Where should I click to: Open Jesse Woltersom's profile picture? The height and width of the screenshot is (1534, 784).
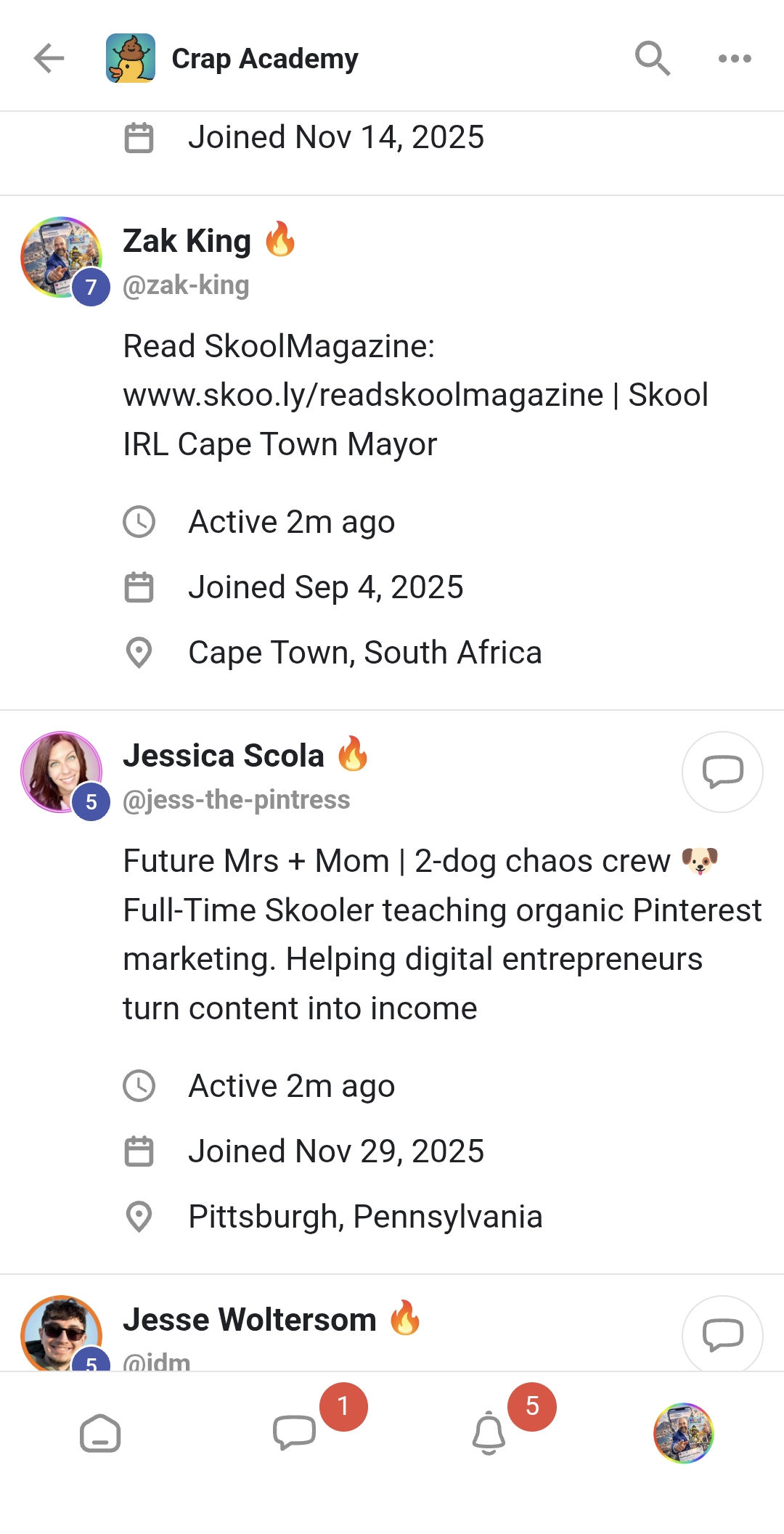(62, 1334)
